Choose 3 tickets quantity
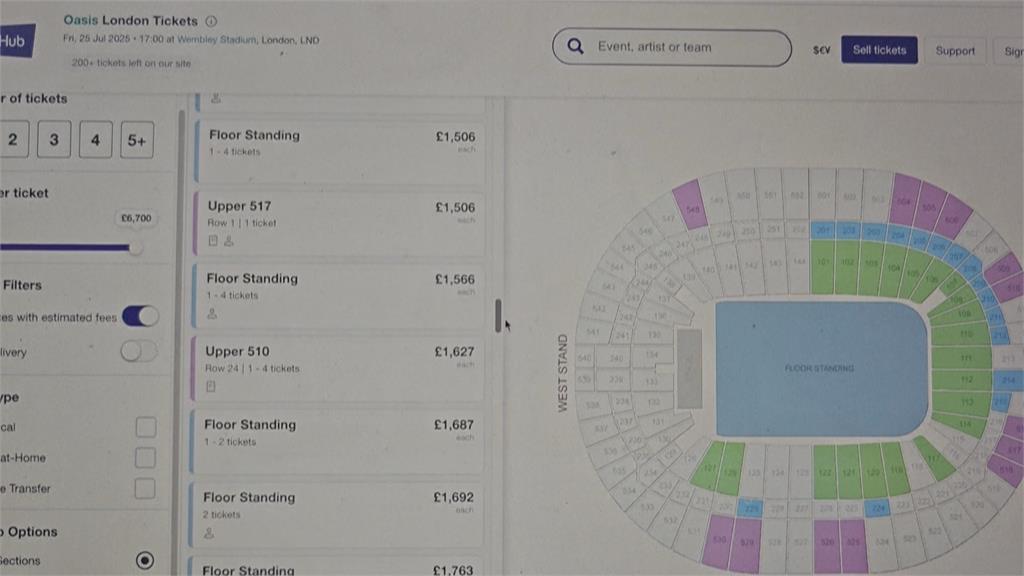The image size is (1024, 576). click(x=54, y=139)
